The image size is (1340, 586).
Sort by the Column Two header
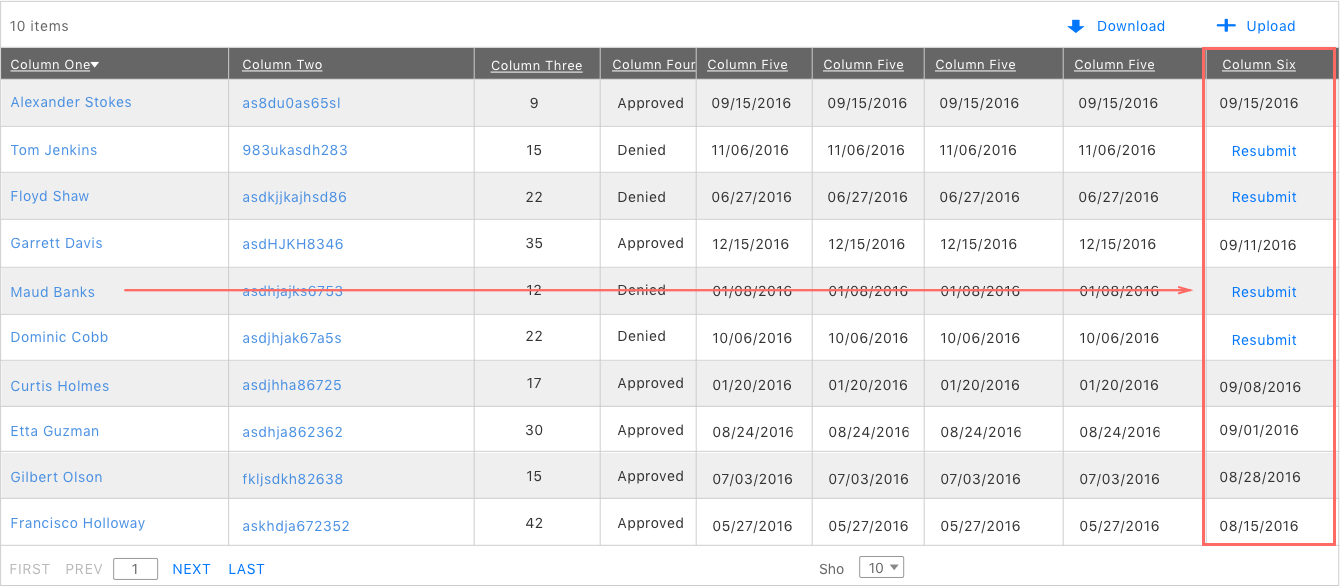(282, 65)
